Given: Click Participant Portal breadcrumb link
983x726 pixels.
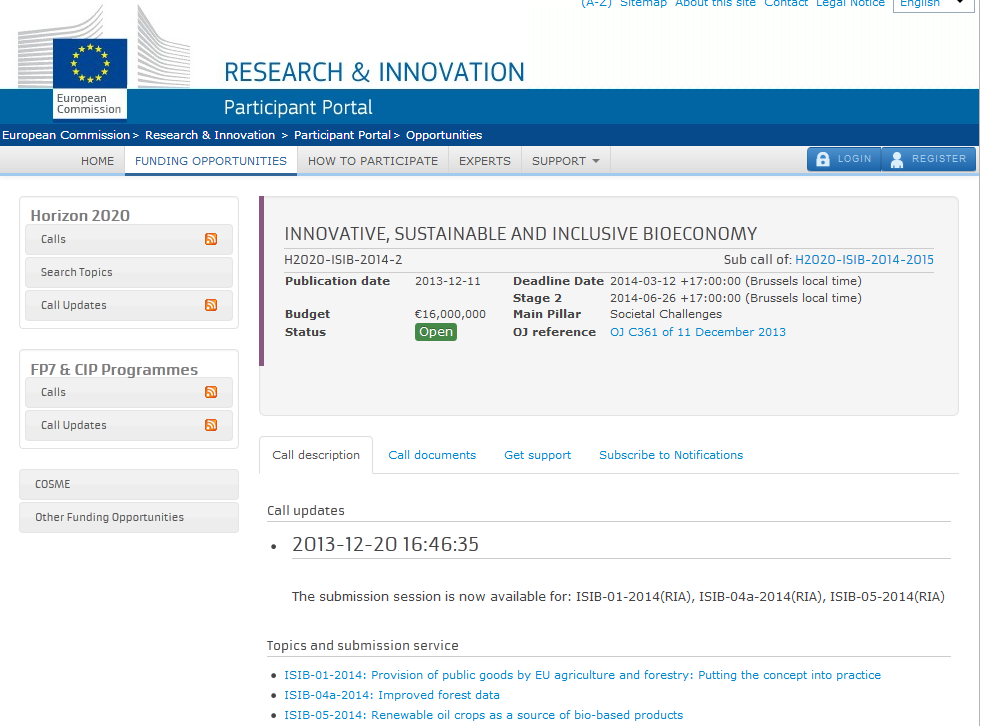Looking at the screenshot, I should pos(342,135).
